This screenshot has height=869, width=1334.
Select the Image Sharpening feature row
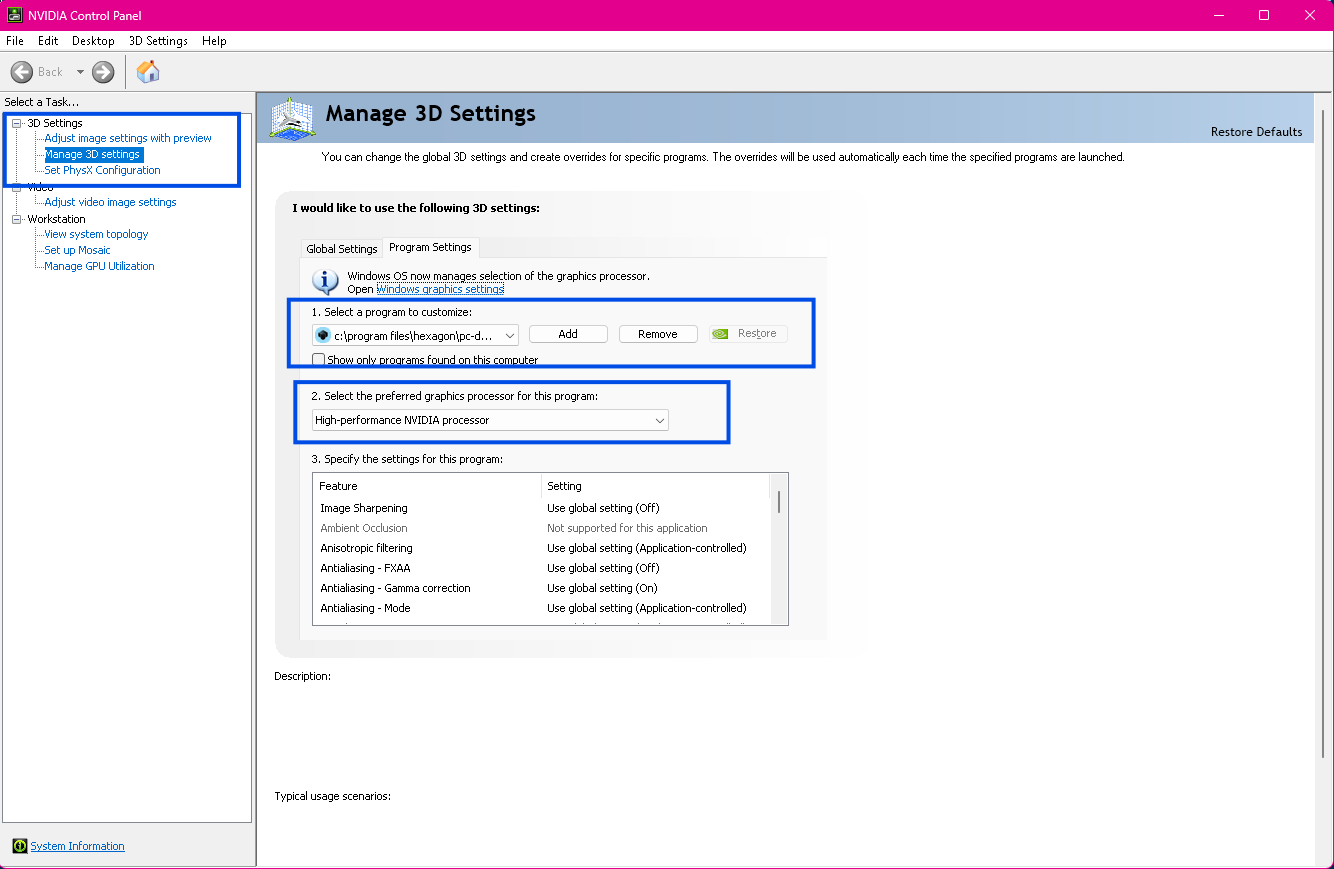point(541,508)
